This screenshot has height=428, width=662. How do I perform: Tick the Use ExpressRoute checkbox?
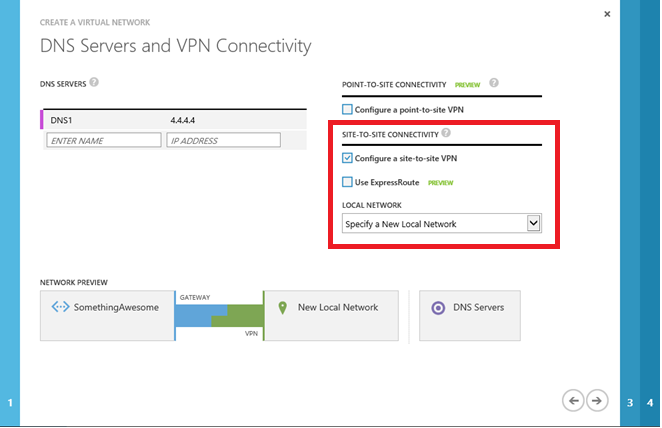click(347, 183)
